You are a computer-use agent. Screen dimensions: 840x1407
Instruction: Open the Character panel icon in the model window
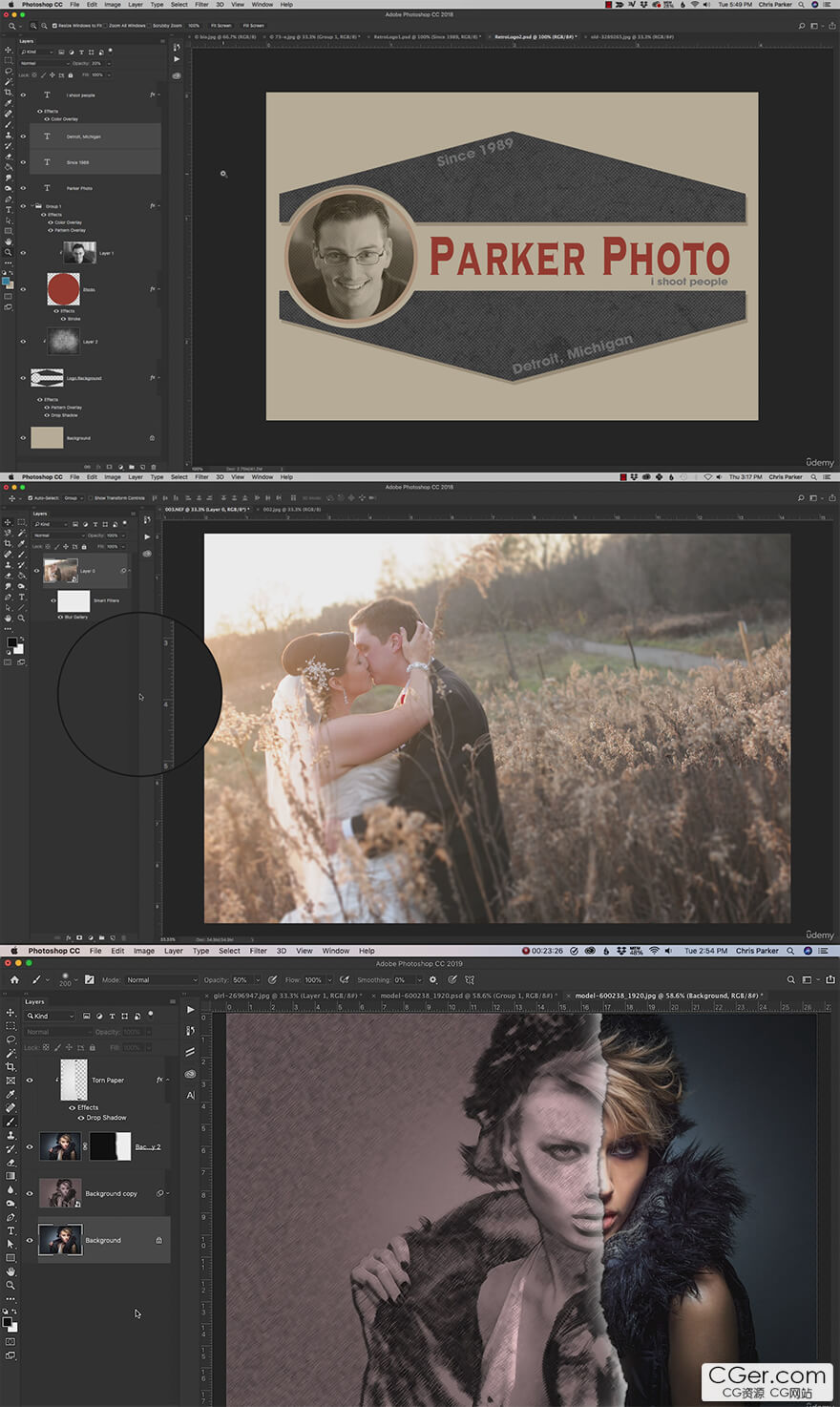190,1095
